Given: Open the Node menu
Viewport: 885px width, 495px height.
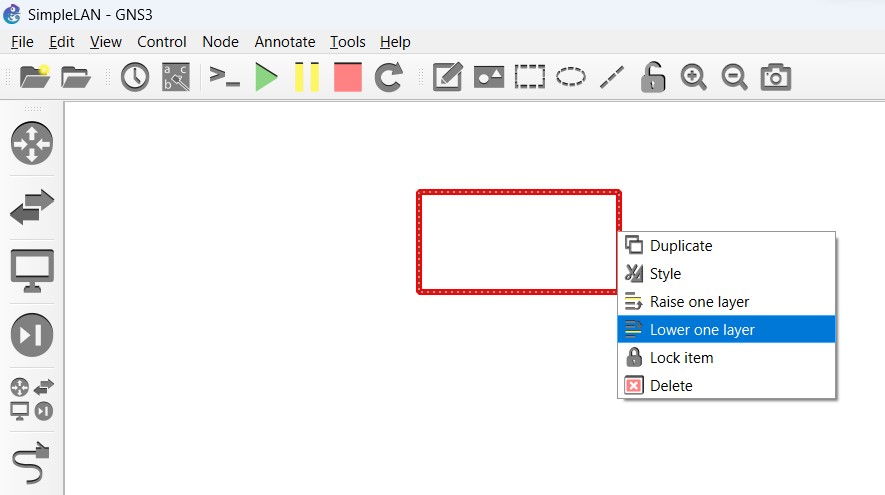Looking at the screenshot, I should tap(220, 42).
